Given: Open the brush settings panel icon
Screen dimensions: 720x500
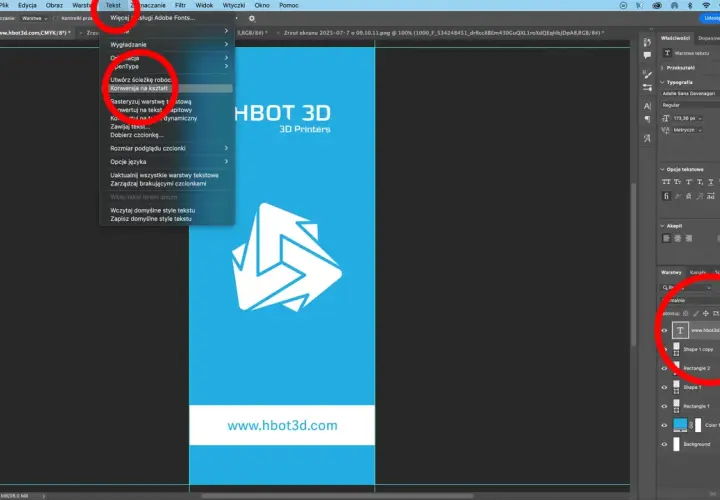Looking at the screenshot, I should point(647,74).
